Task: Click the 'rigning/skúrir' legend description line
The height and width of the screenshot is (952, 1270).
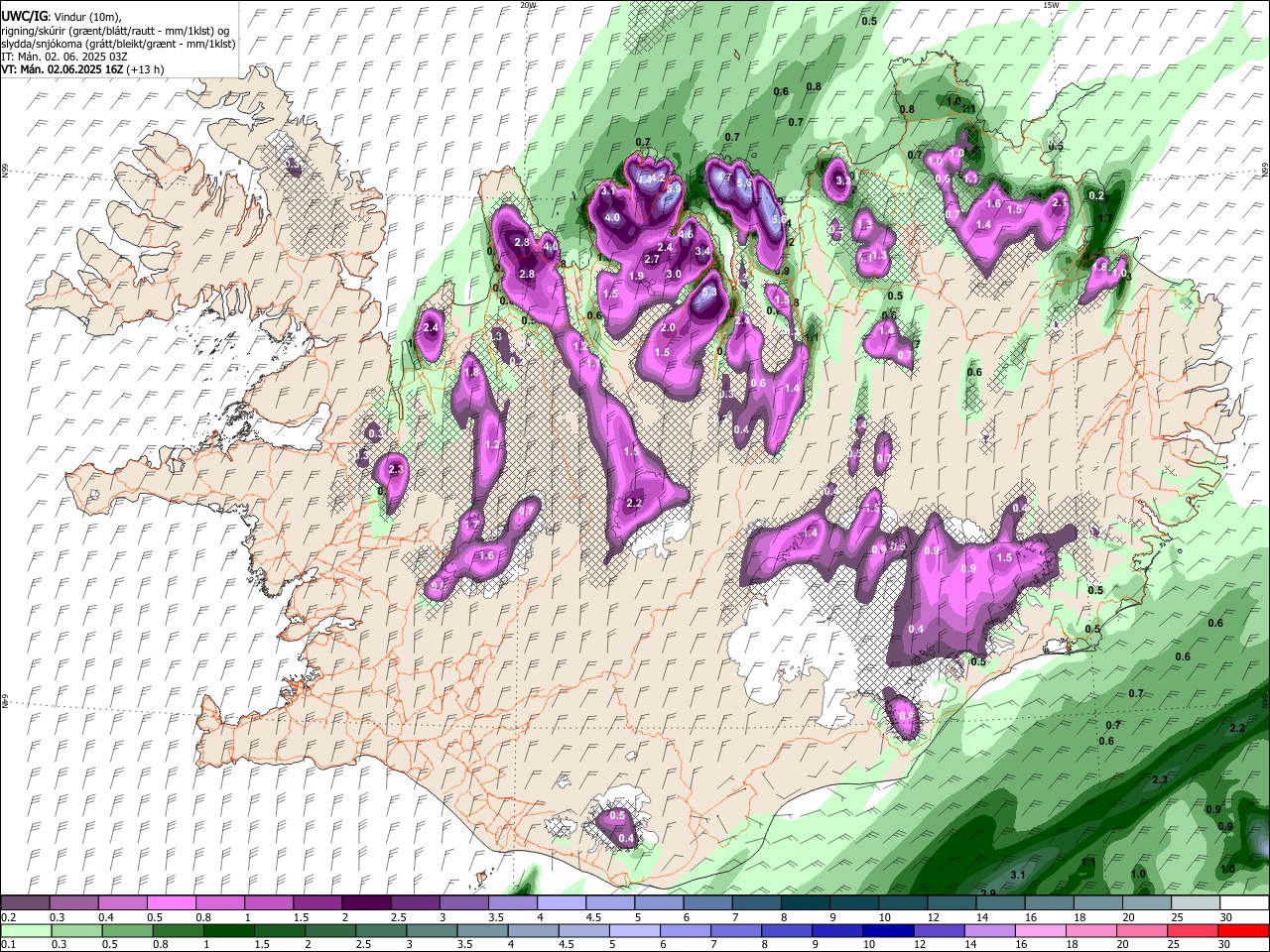Action: 115,30
